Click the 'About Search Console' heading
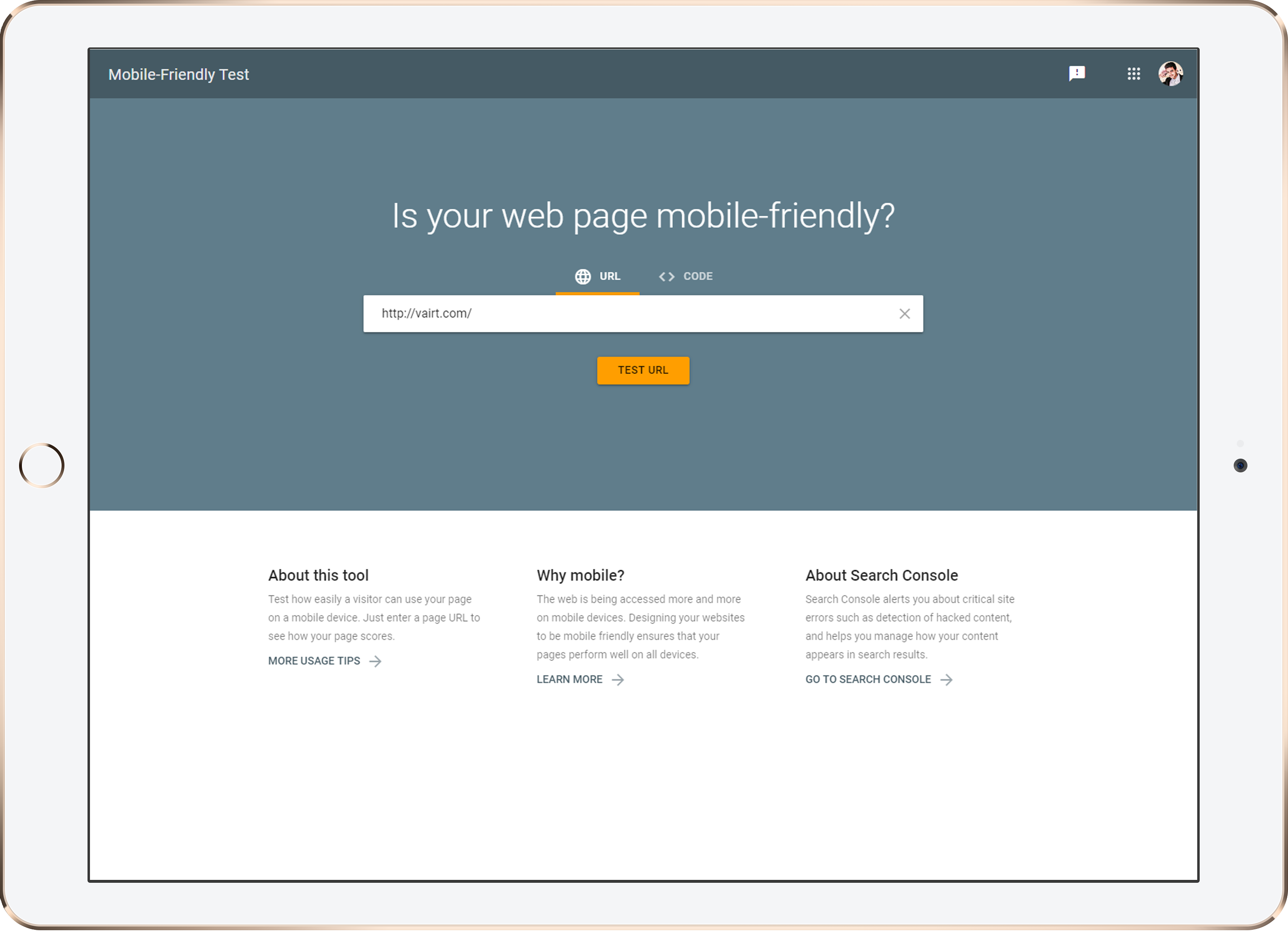 pos(881,575)
